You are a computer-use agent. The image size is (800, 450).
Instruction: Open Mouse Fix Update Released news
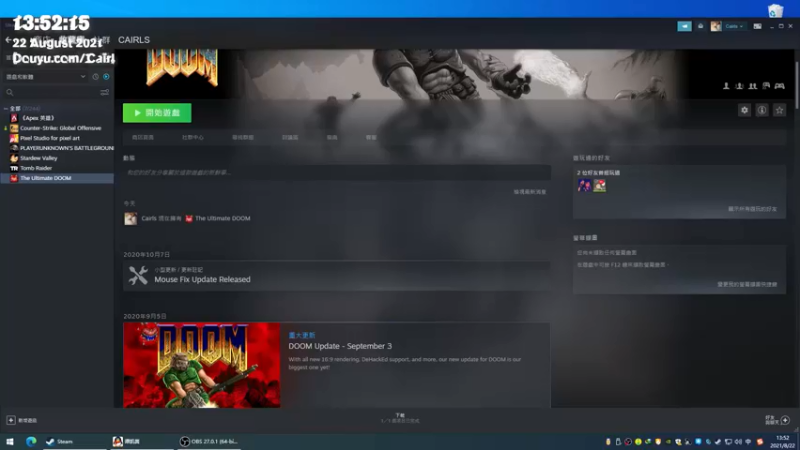pos(202,280)
